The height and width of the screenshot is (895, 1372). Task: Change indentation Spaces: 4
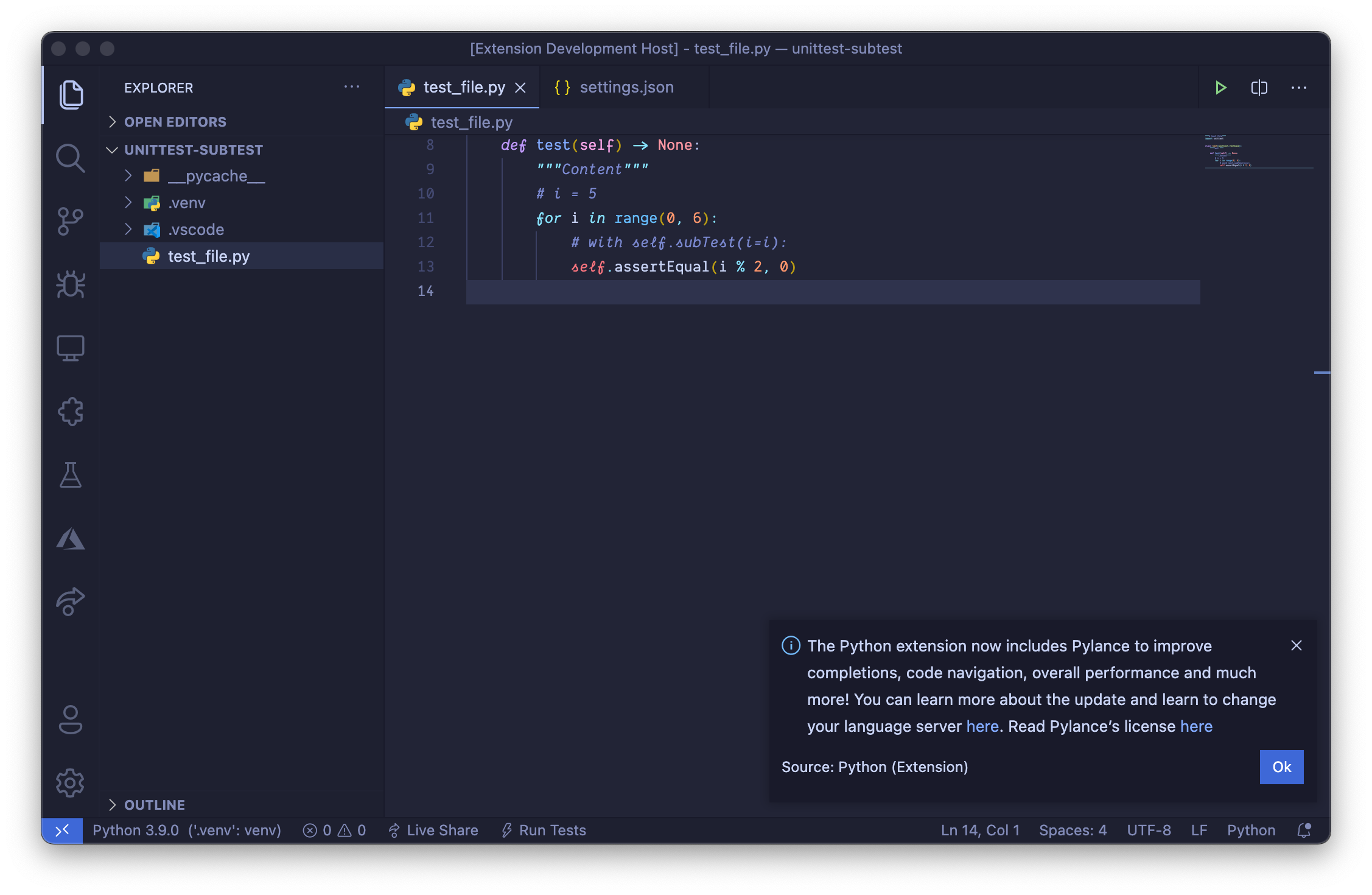(x=1073, y=830)
